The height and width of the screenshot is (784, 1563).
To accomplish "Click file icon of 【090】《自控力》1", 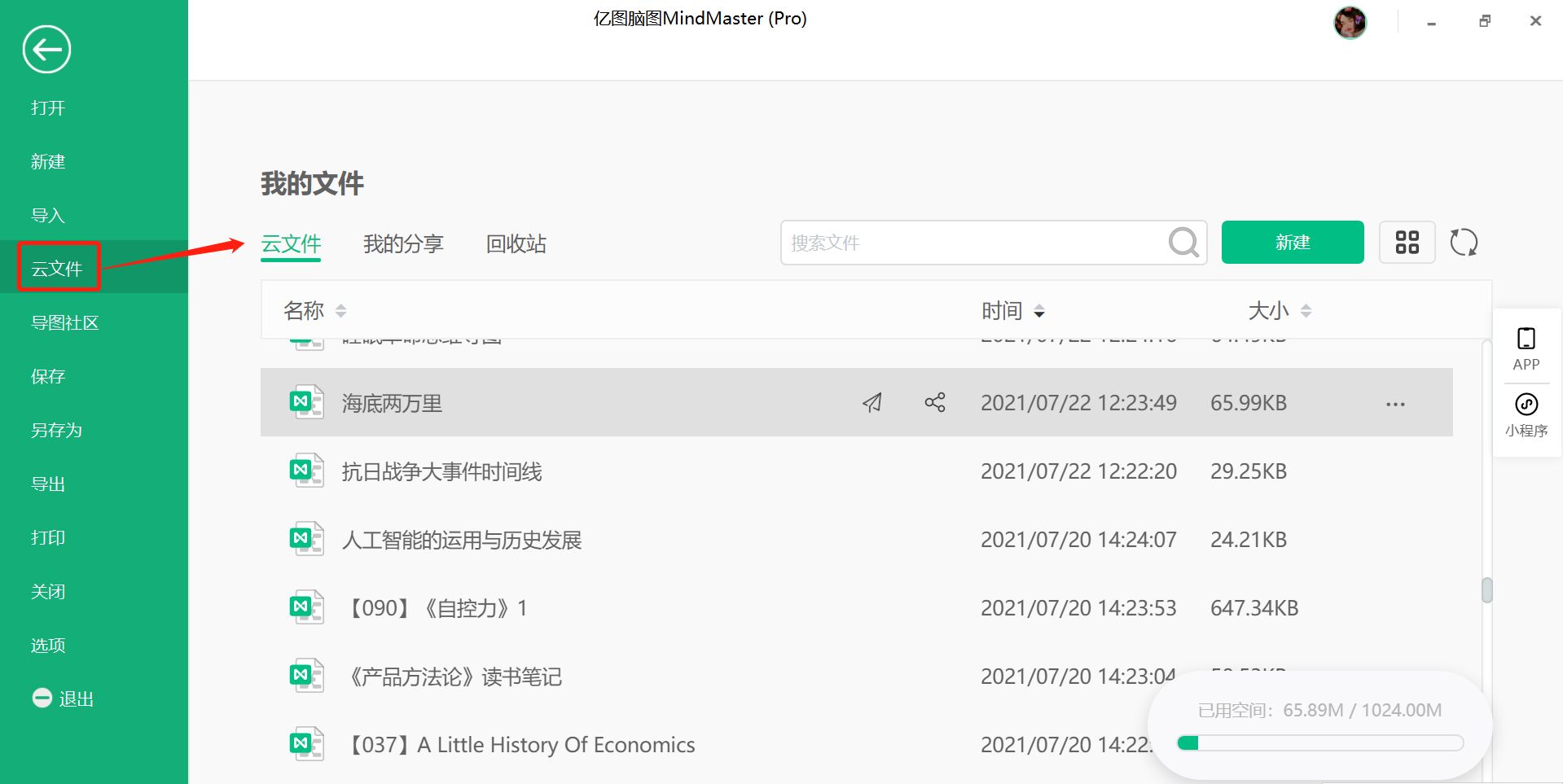I will click(x=307, y=607).
